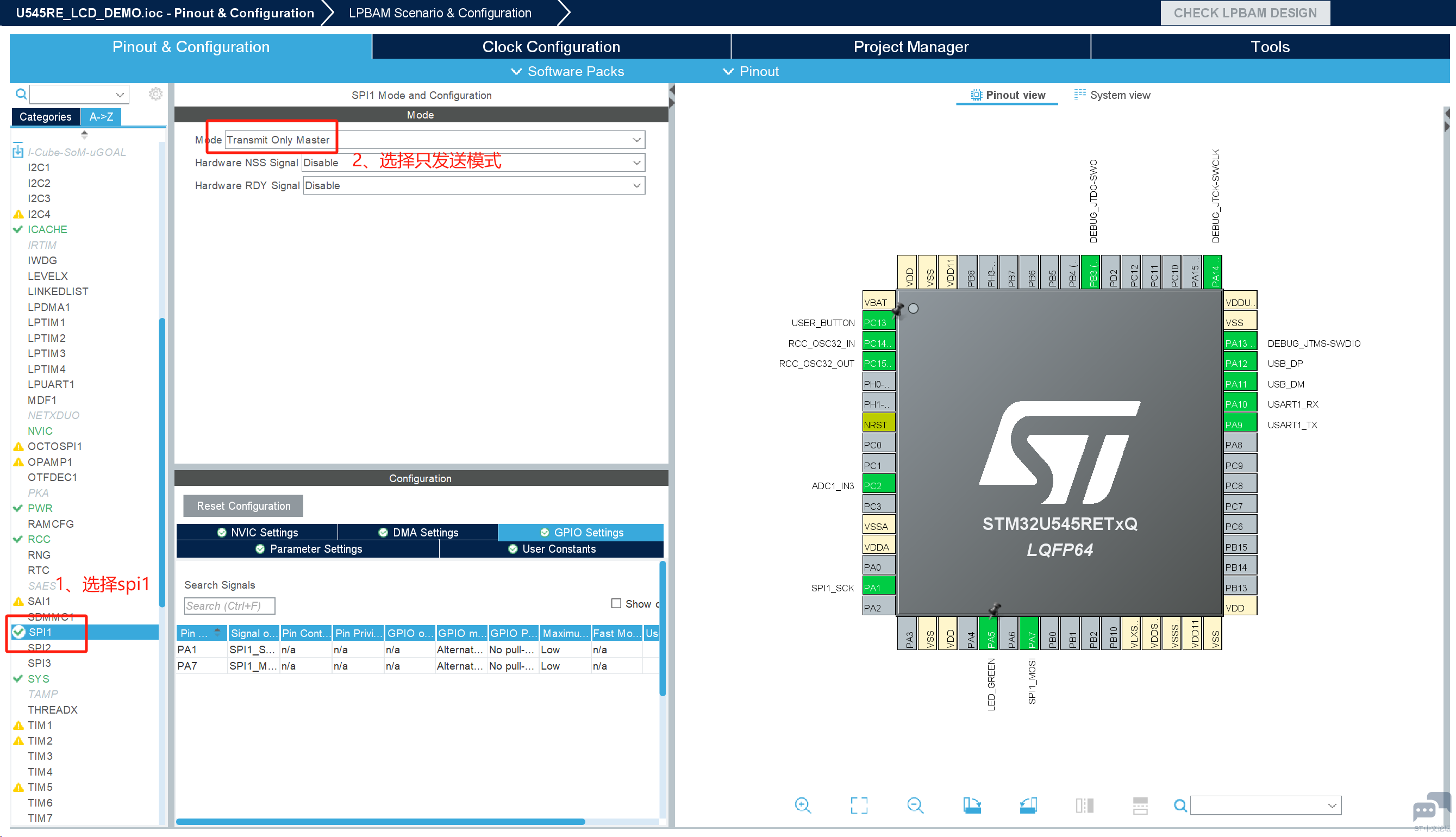The width and height of the screenshot is (1456, 837).
Task: Click the zoom out icon under the pinout
Action: [x=915, y=805]
